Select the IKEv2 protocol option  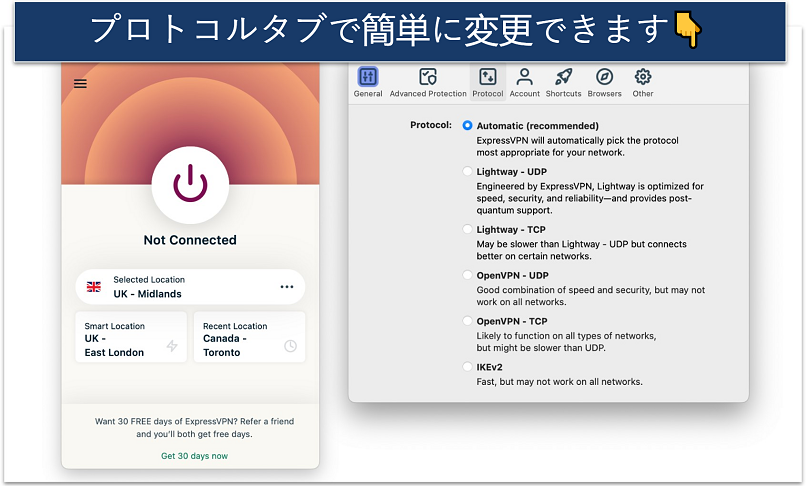[467, 367]
